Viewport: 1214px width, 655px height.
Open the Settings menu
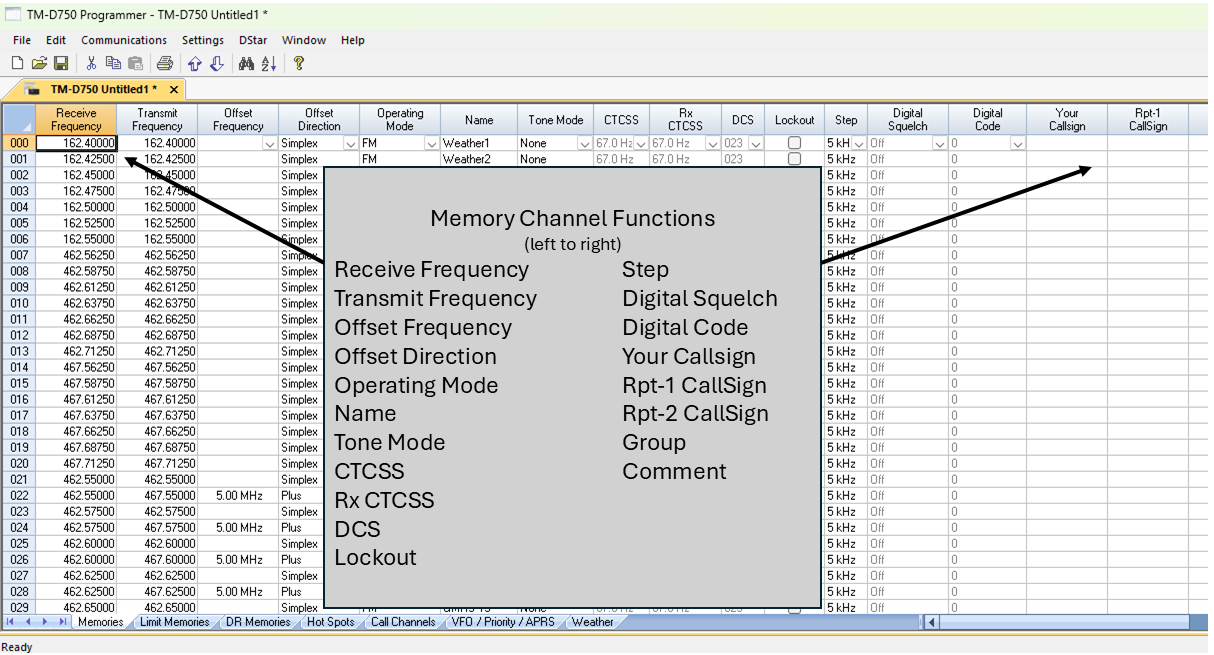tap(203, 40)
